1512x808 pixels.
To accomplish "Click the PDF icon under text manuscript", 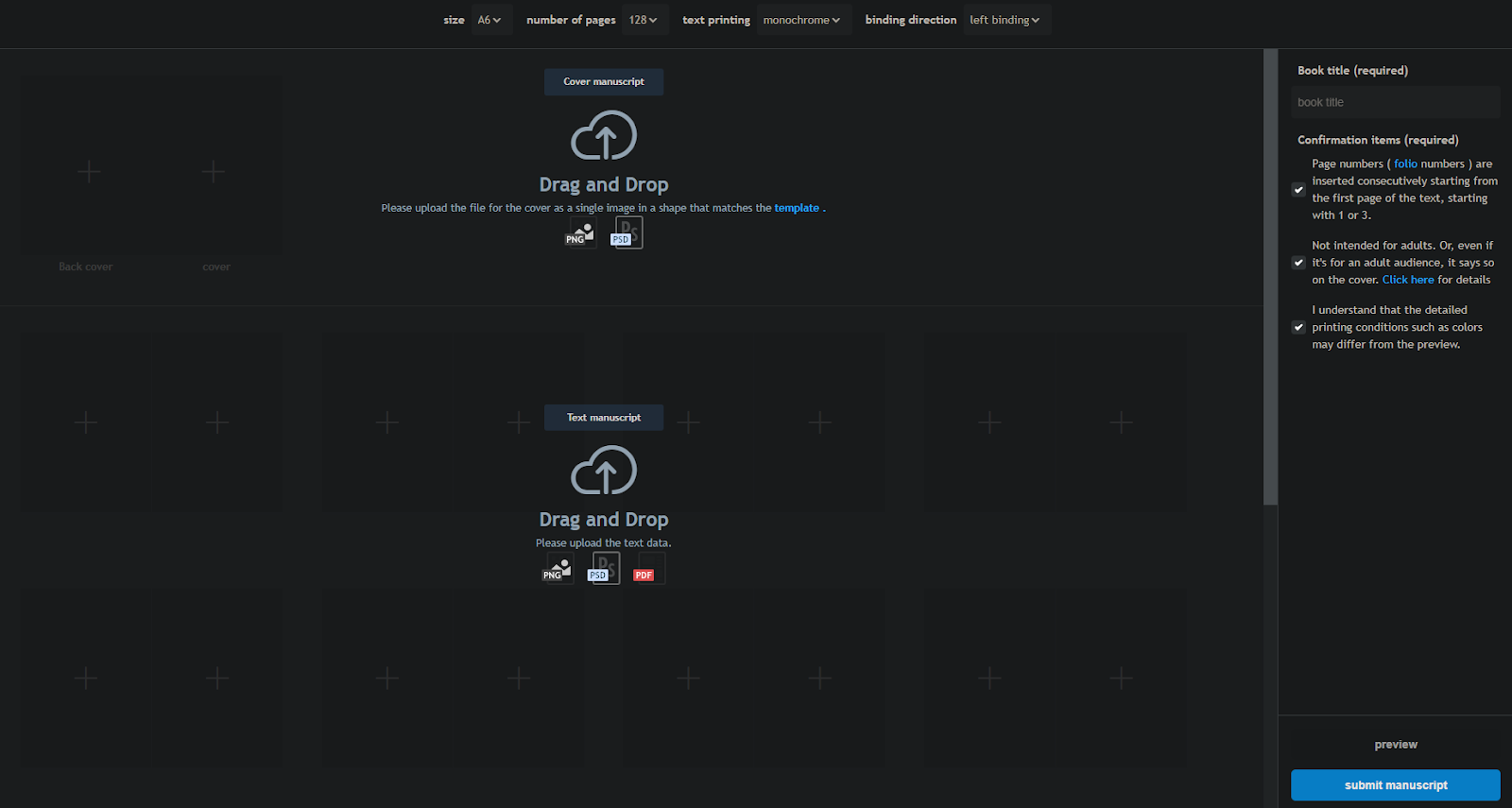I will (x=648, y=569).
